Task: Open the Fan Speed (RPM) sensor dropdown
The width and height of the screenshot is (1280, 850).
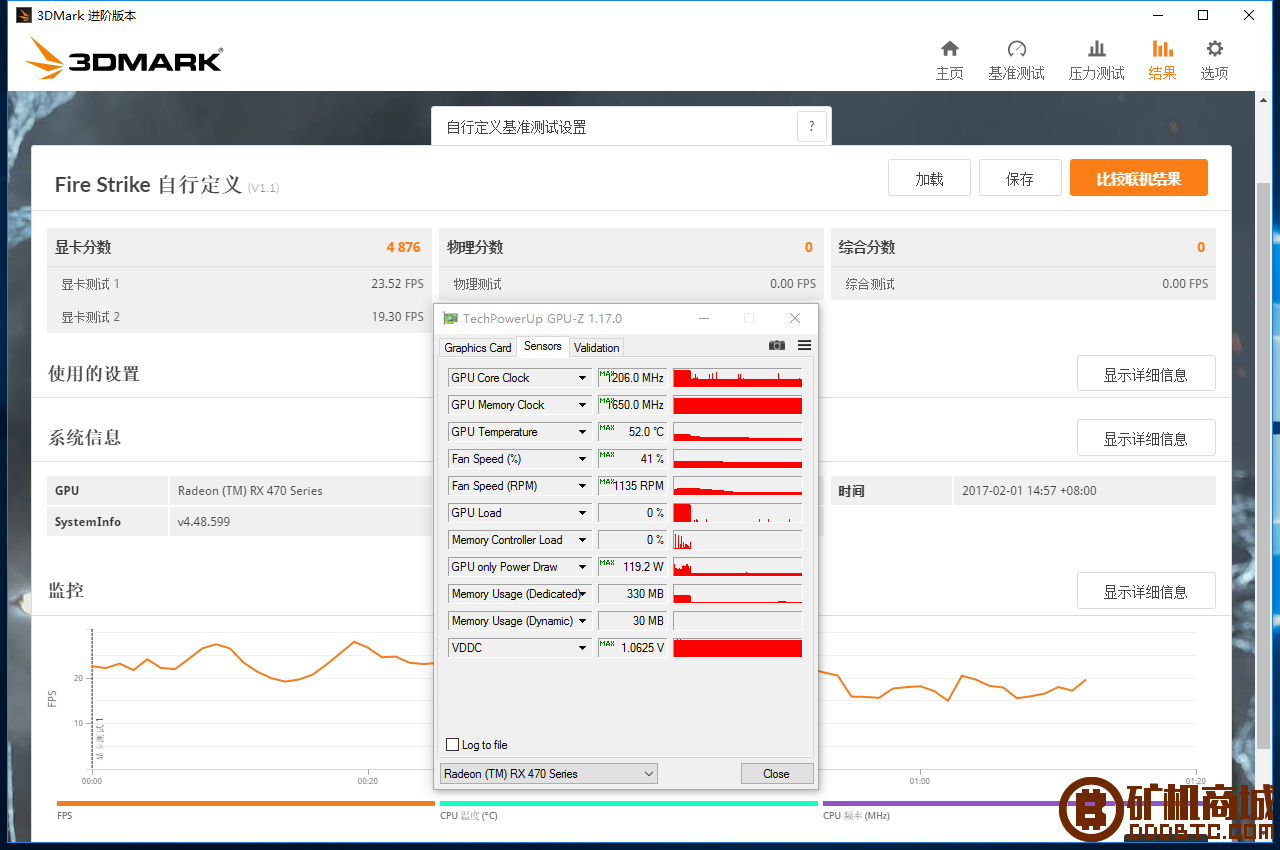Action: 583,486
